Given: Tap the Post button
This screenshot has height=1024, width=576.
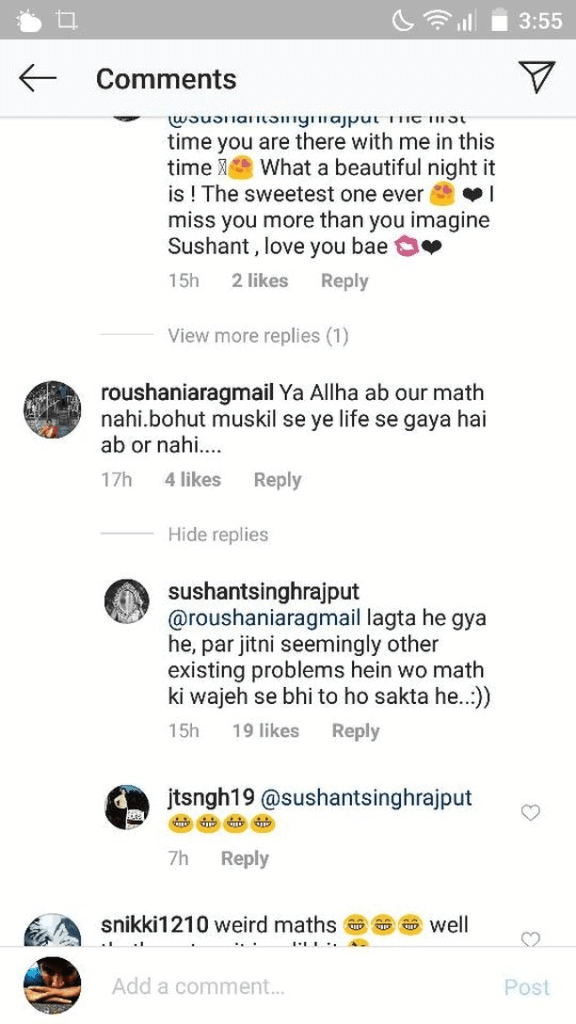Looking at the screenshot, I should (x=527, y=987).
